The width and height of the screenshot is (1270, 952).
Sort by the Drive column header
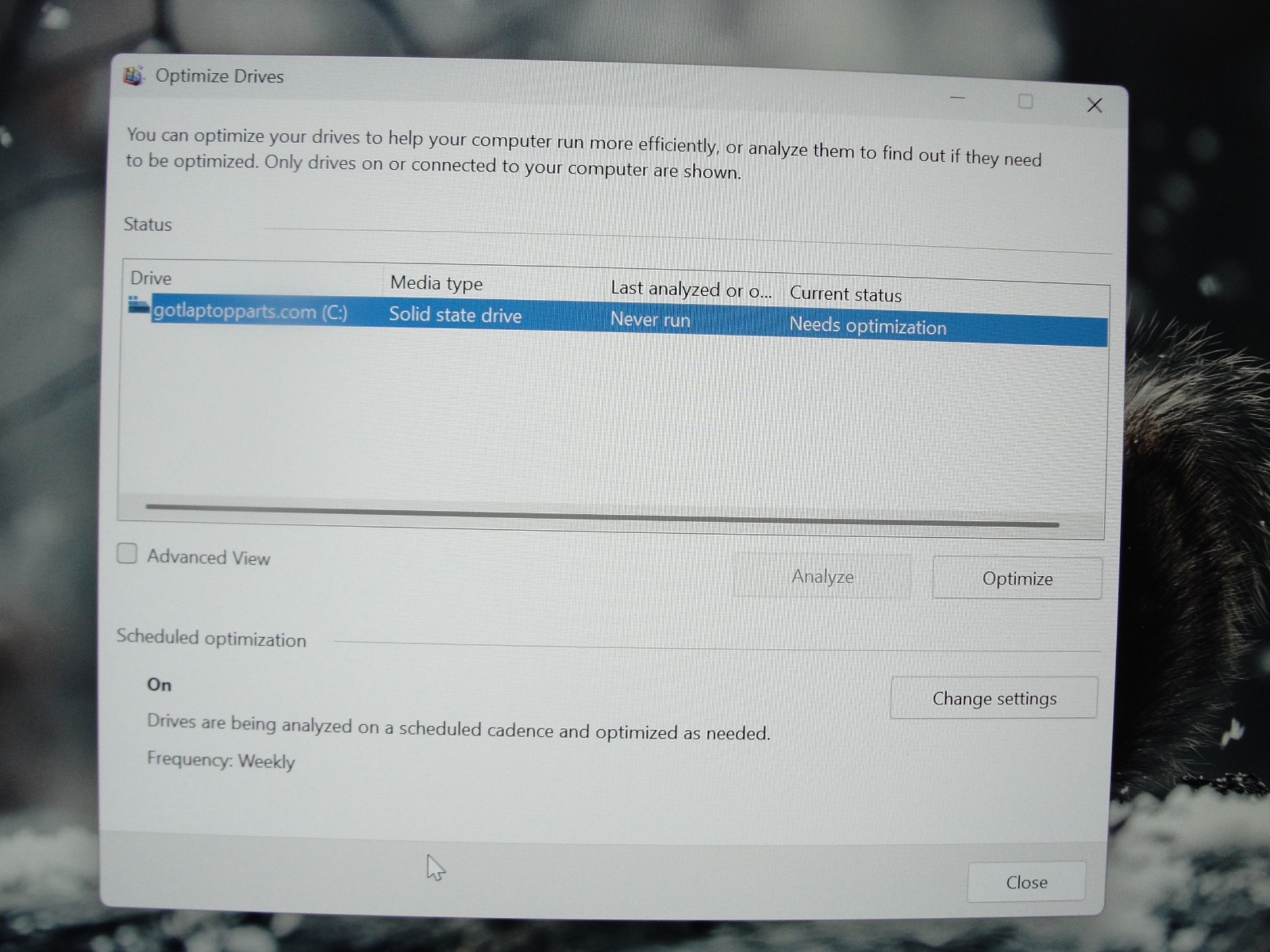tap(151, 278)
